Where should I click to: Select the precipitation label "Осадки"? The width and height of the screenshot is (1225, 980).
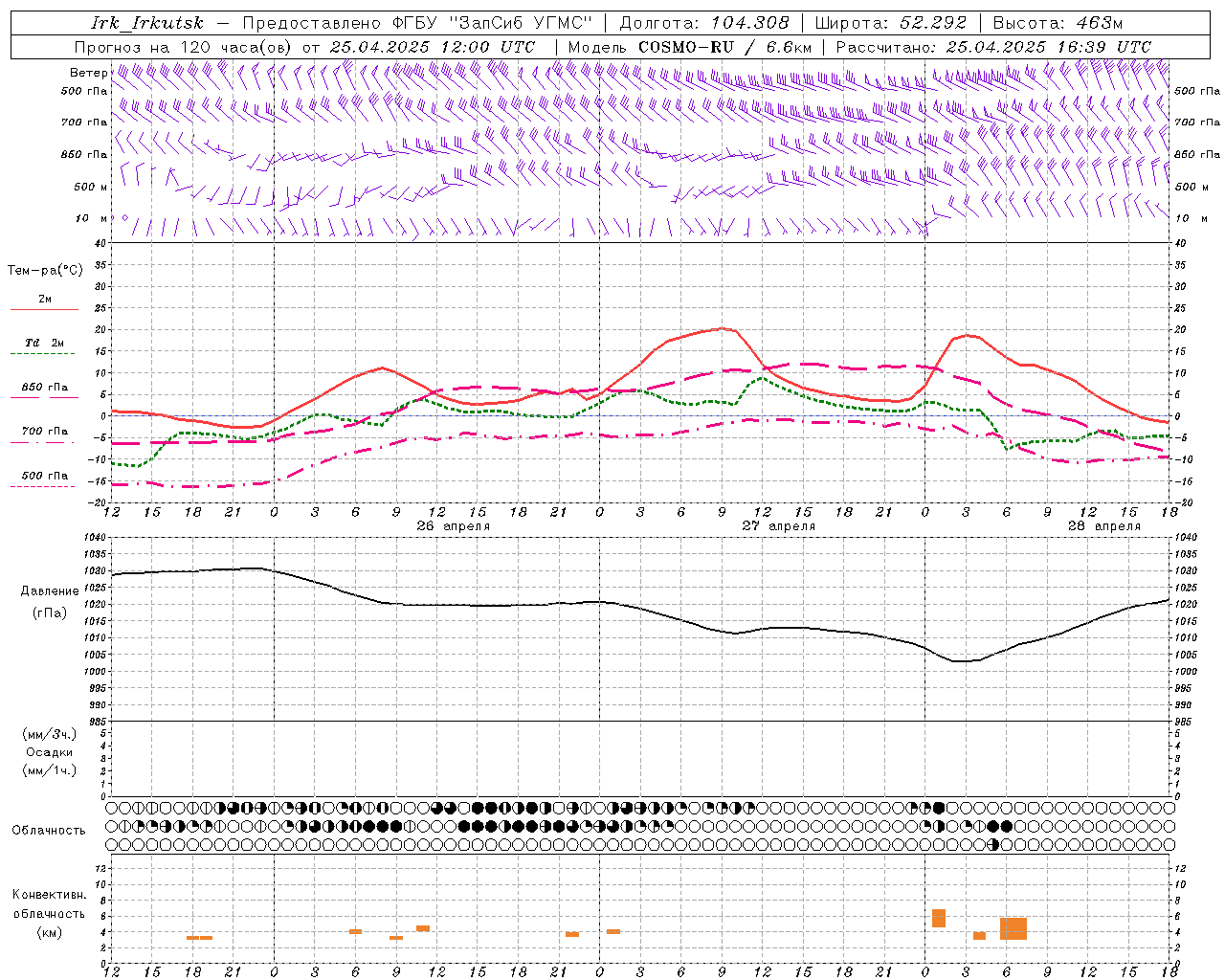pos(50,752)
